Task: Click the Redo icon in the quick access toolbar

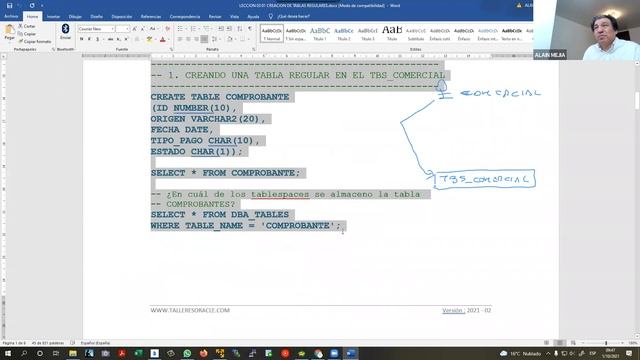Action: coord(32,6)
